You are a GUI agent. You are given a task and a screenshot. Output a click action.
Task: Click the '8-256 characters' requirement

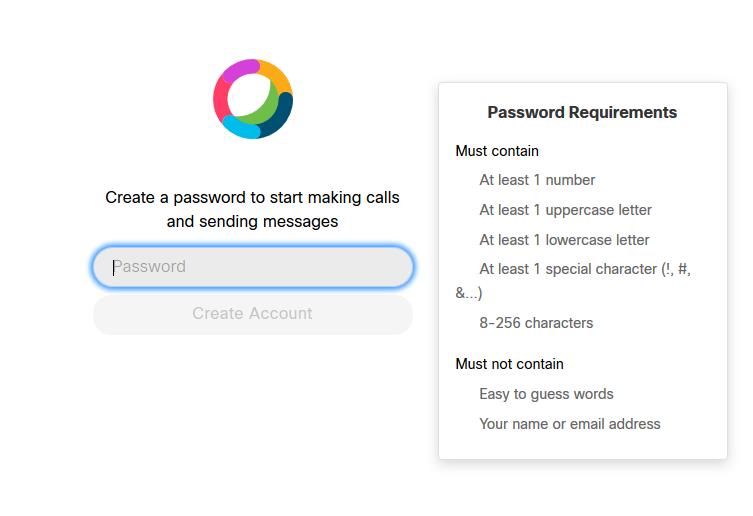click(536, 323)
